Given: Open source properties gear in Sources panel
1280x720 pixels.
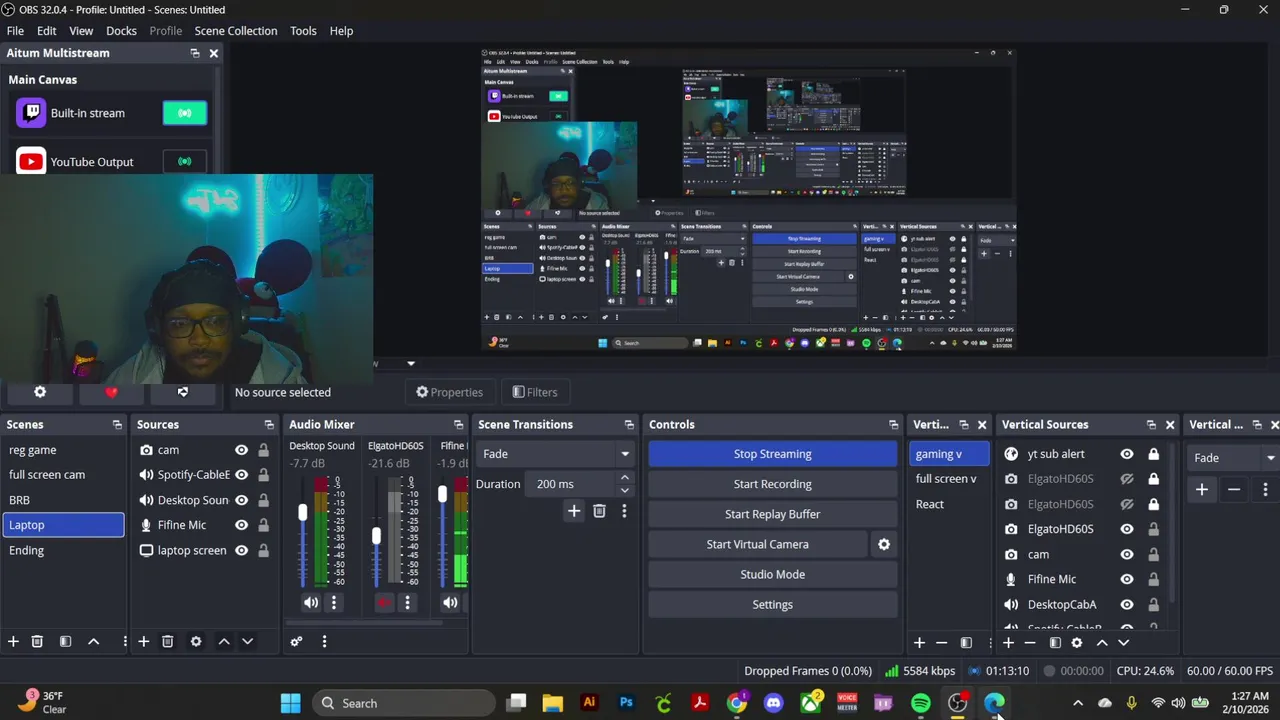Looking at the screenshot, I should [x=196, y=641].
